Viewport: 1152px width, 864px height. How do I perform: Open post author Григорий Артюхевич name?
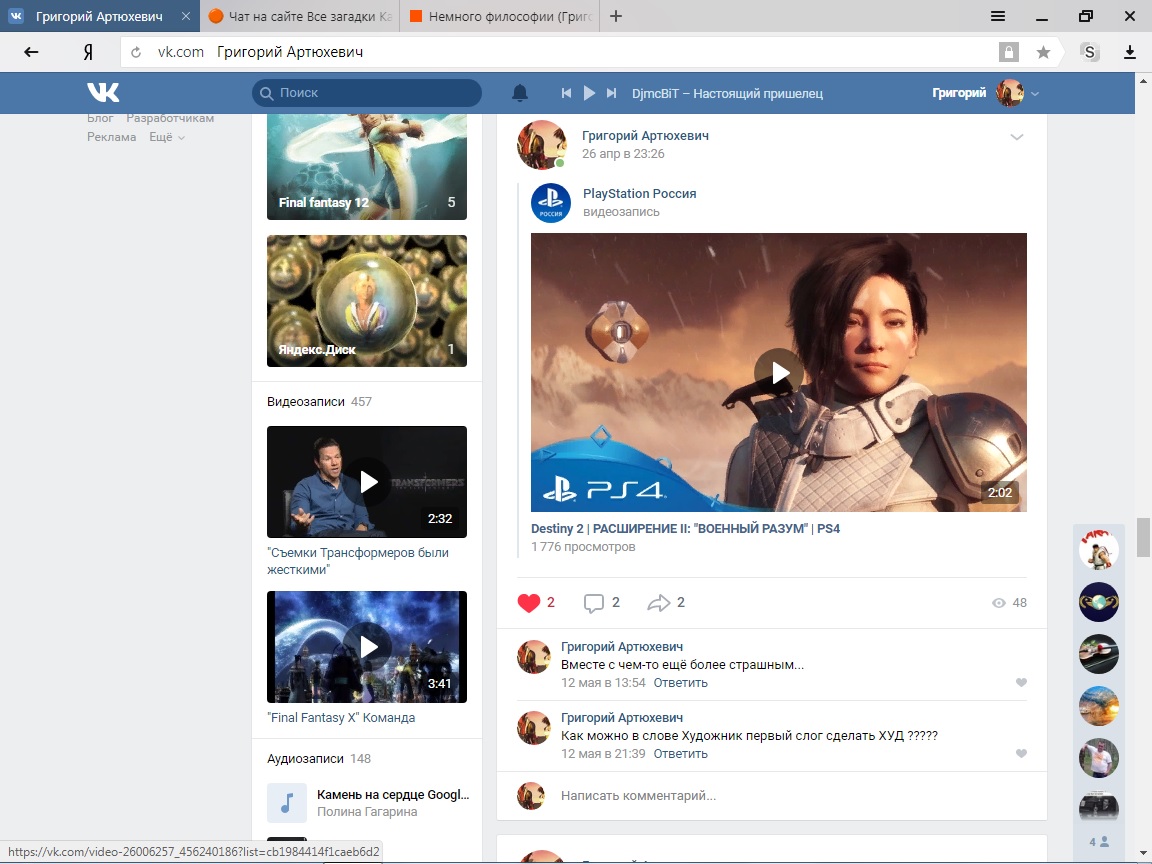645,136
